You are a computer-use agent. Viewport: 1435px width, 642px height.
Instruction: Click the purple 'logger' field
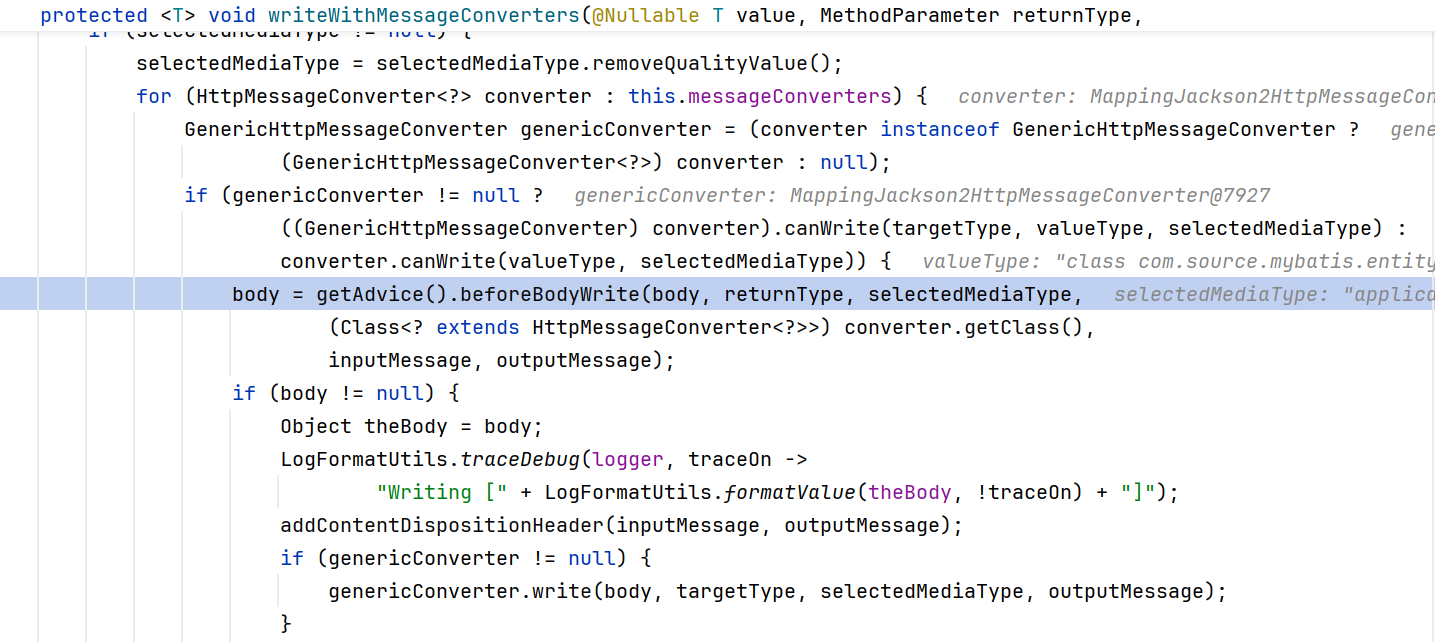coord(628,459)
